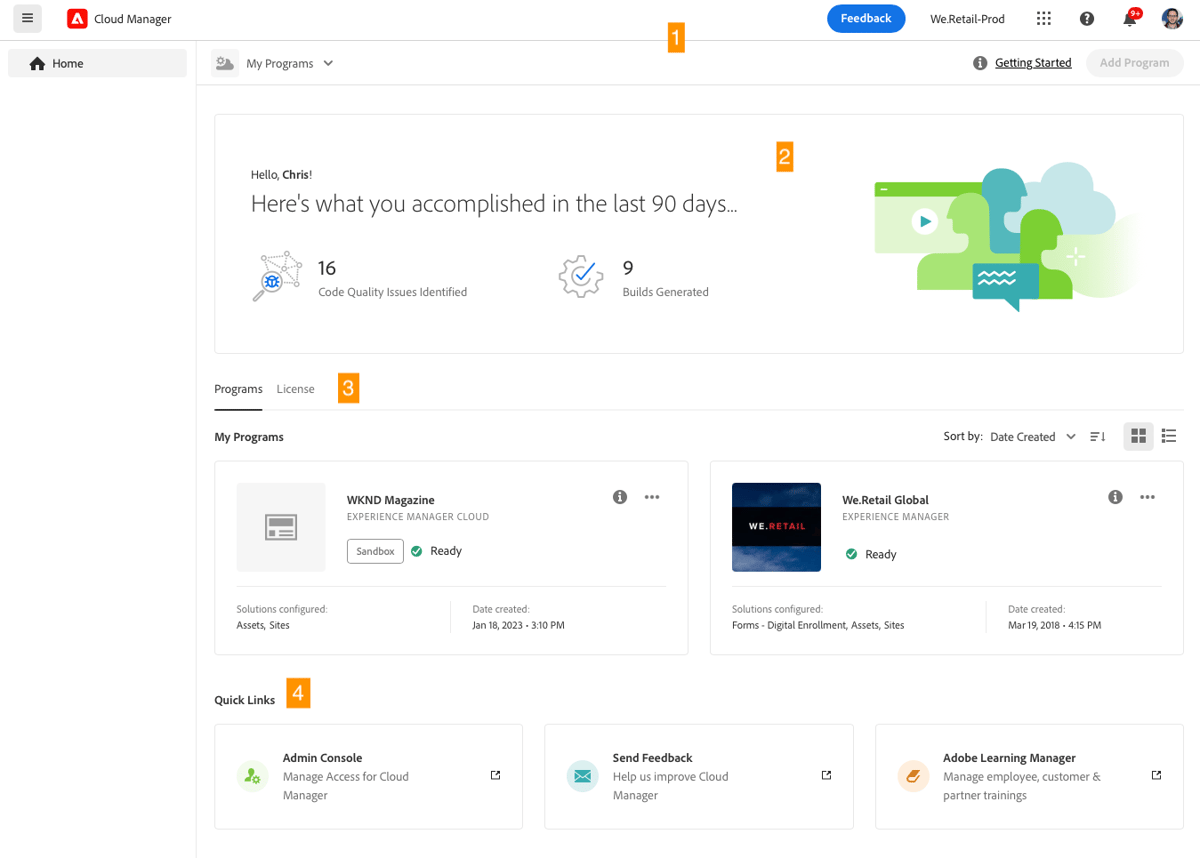This screenshot has height=858, width=1200.
Task: Open notifications from the bell icon
Action: (1129, 19)
